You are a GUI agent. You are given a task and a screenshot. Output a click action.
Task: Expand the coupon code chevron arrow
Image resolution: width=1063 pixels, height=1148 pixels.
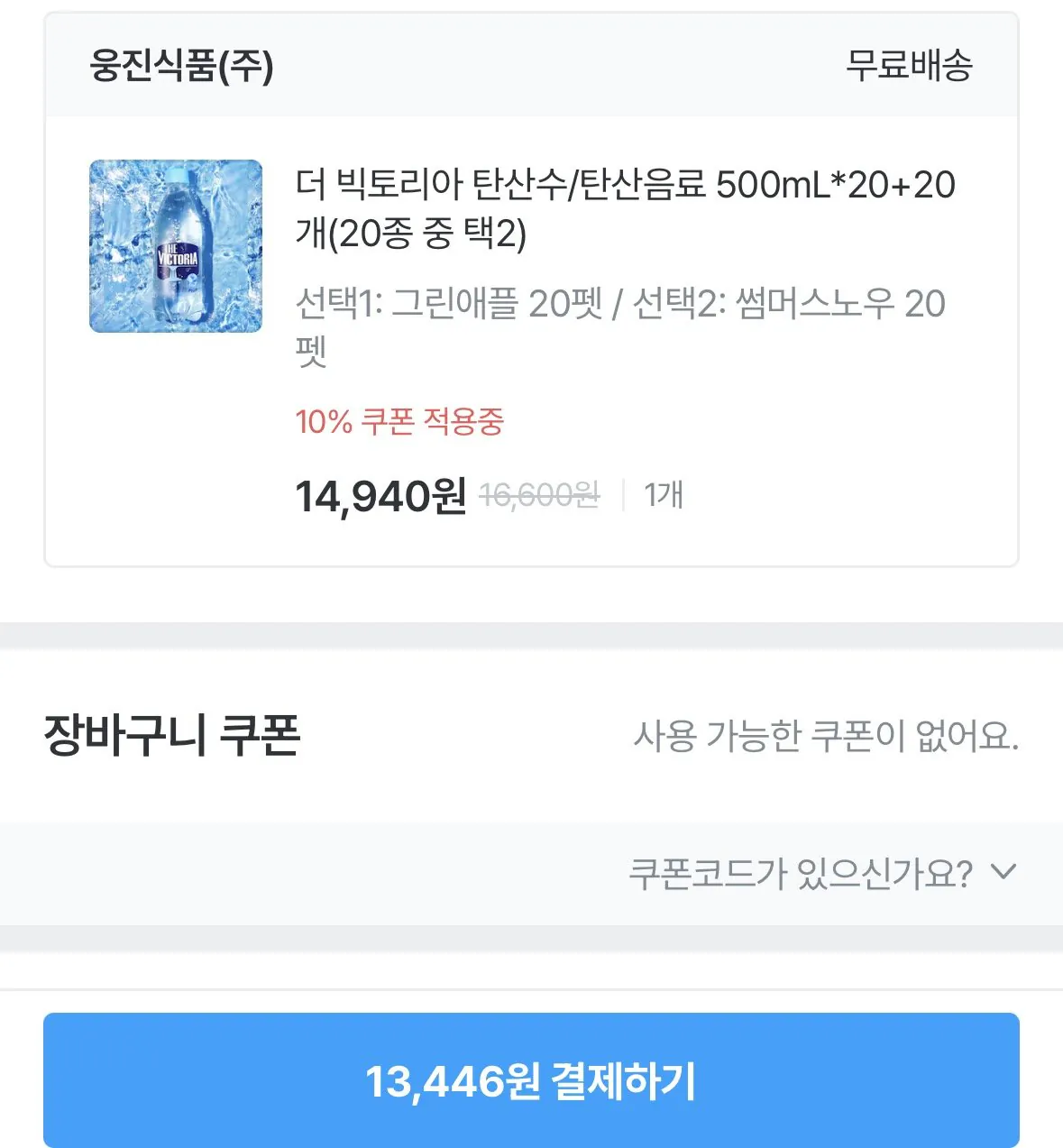pos(1003,872)
